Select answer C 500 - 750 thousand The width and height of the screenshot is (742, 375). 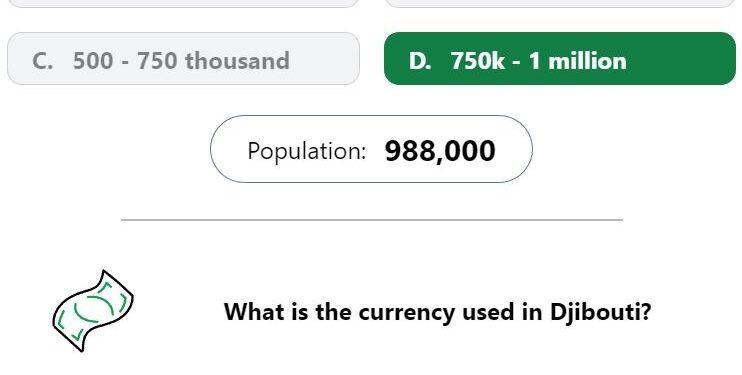184,59
